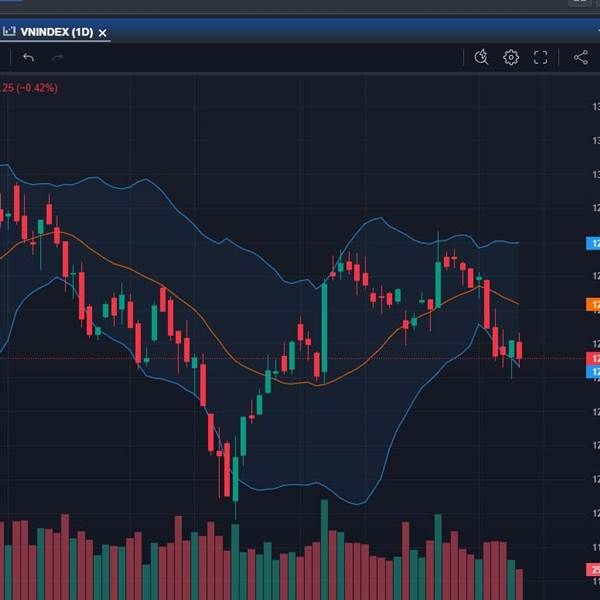Click the red last price label
Image resolution: width=600 pixels, height=600 pixels.
pyautogui.click(x=593, y=359)
